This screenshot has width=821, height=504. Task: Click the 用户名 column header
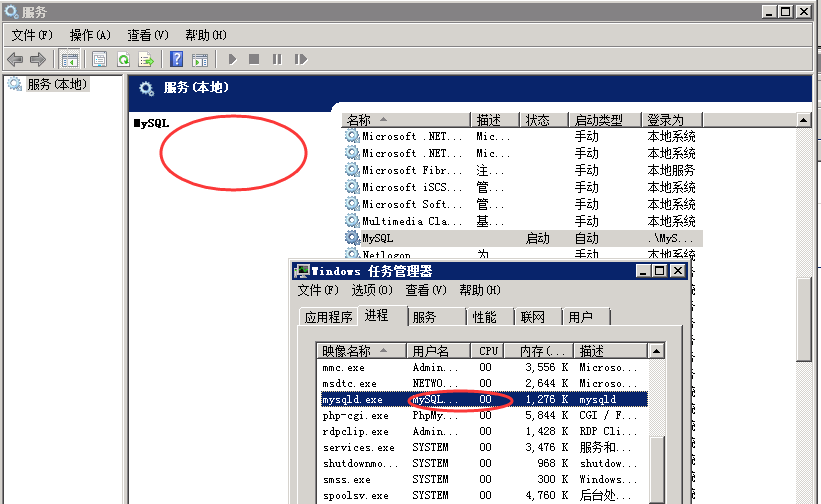click(x=439, y=351)
